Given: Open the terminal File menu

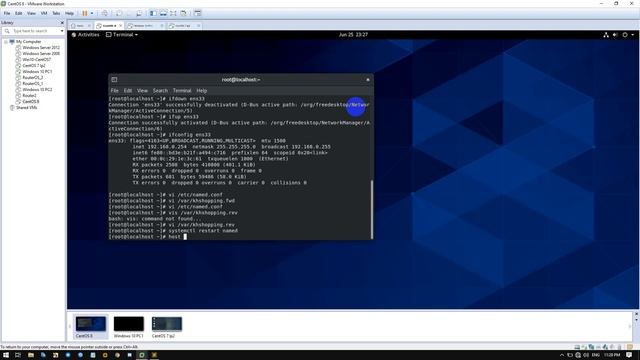Looking at the screenshot, I should point(115,91).
